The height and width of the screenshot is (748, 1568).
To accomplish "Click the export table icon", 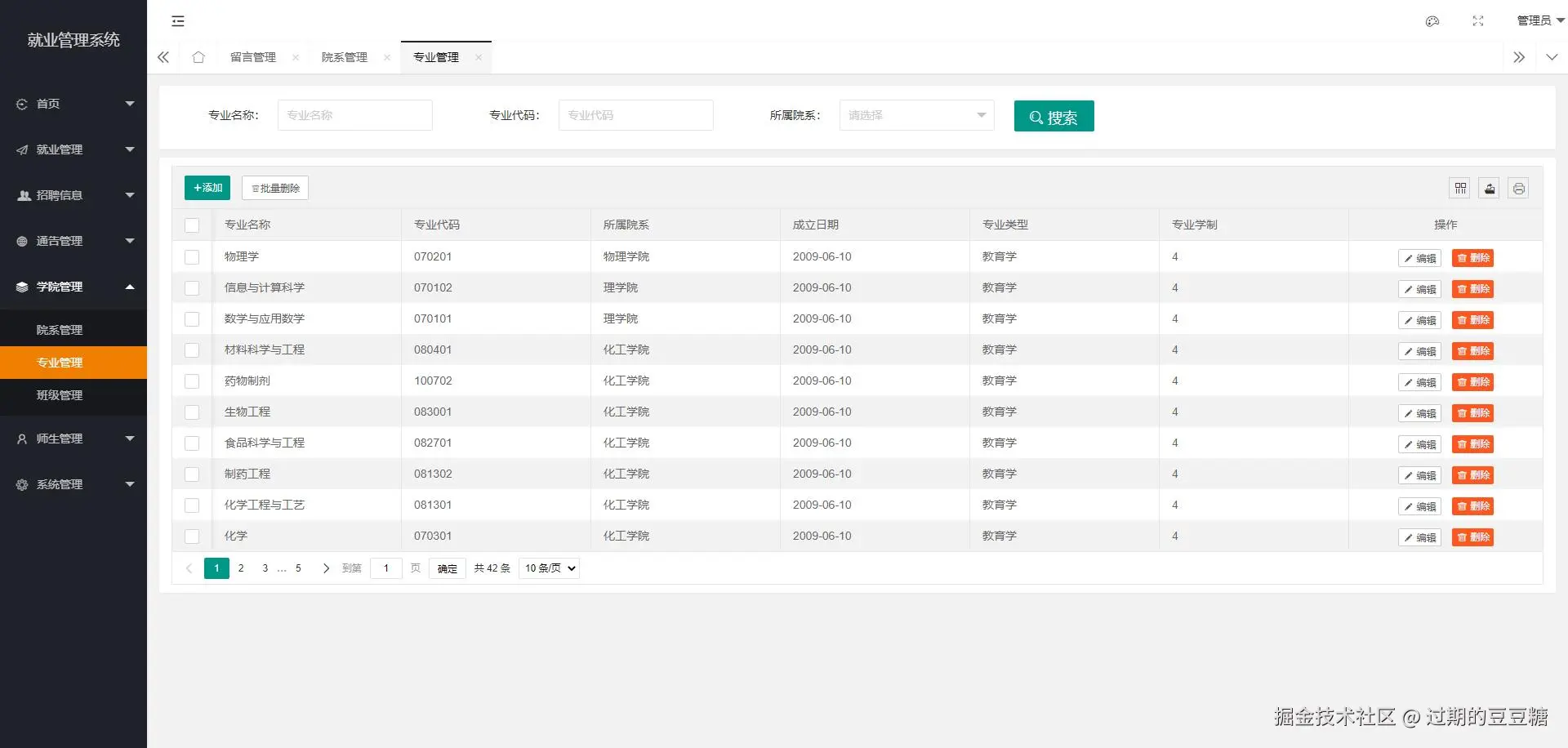I will 1490,189.
